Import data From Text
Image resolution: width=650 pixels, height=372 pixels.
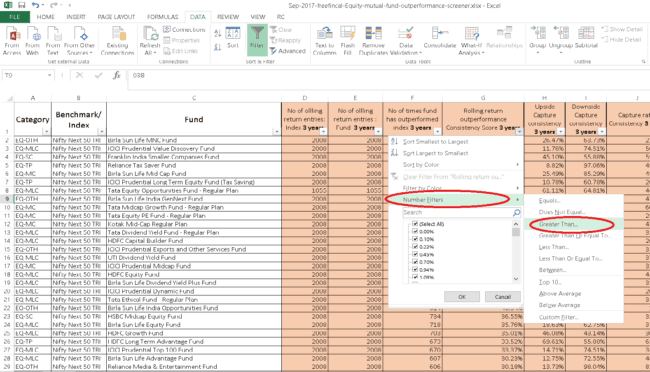tap(53, 41)
